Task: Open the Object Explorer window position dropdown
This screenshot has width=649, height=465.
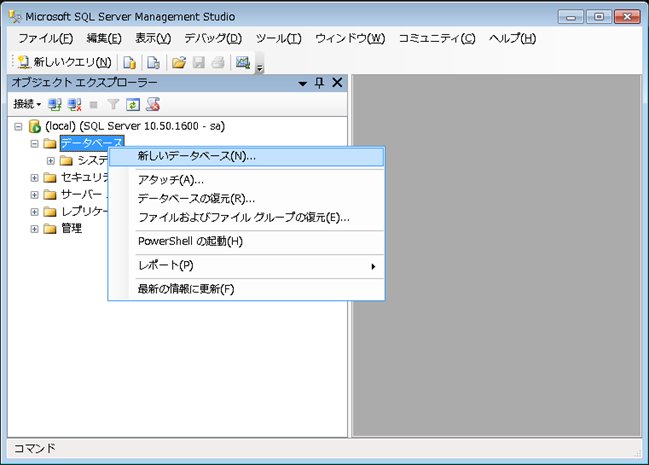Action: (303, 83)
